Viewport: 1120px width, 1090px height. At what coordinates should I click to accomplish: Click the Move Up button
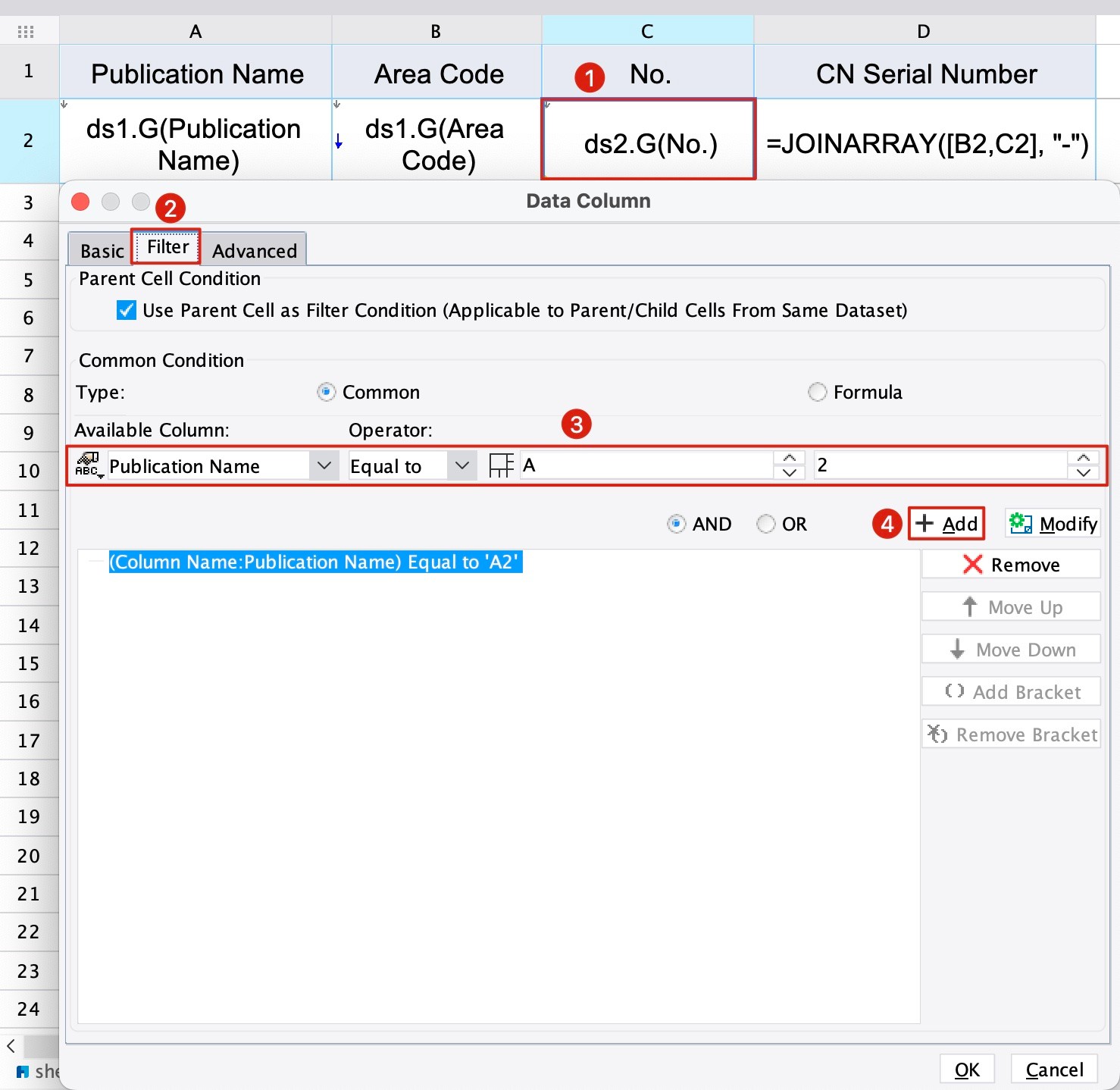click(x=1011, y=607)
